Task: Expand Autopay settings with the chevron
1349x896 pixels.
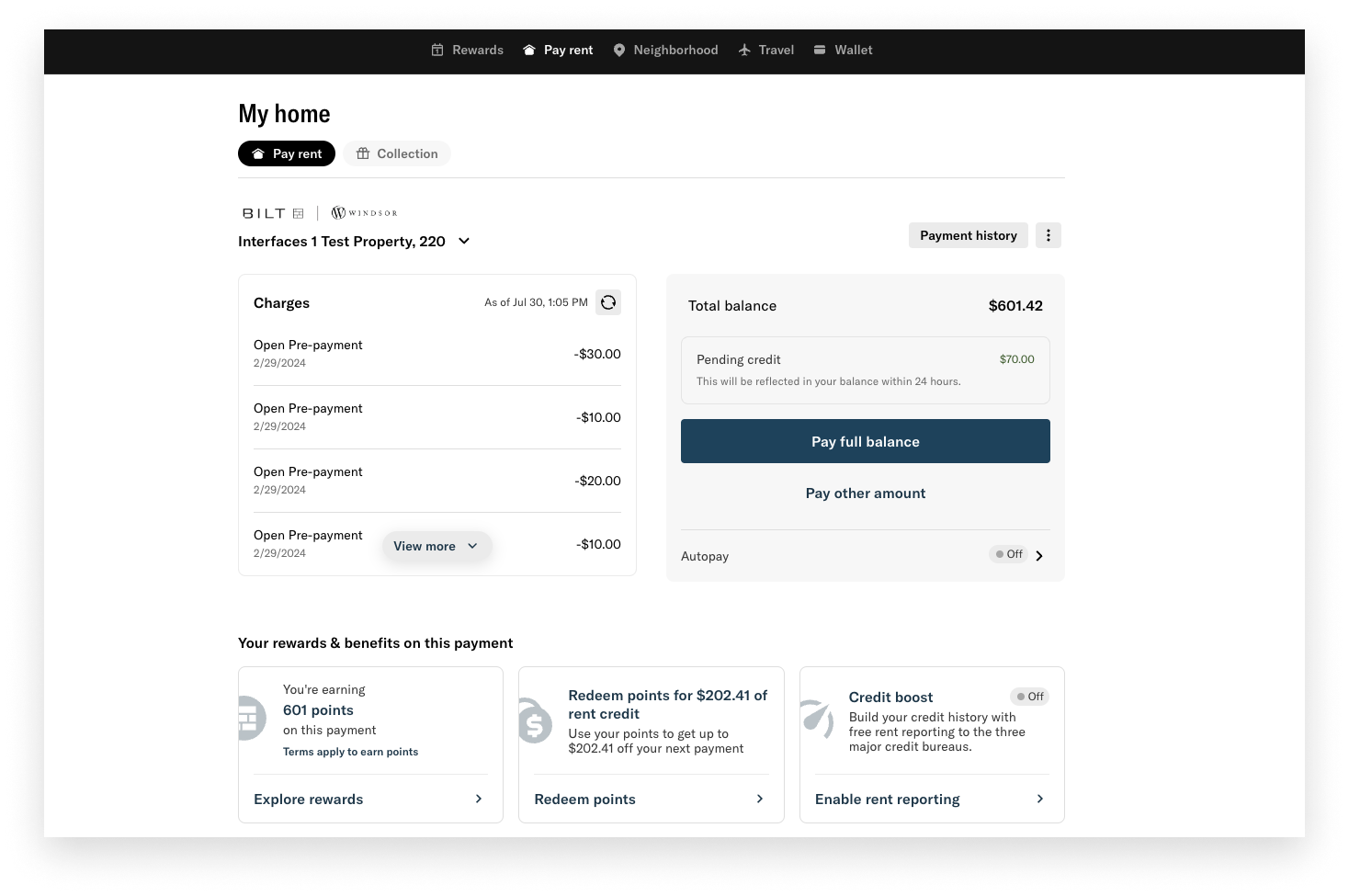Action: 1039,555
